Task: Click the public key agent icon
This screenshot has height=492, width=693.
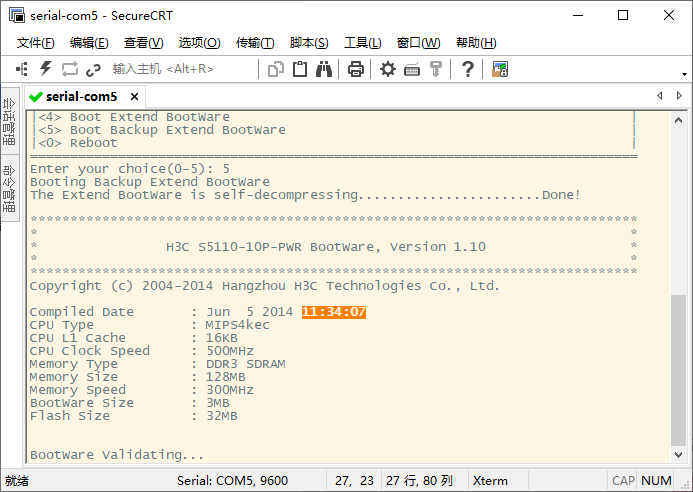Action: [x=436, y=69]
